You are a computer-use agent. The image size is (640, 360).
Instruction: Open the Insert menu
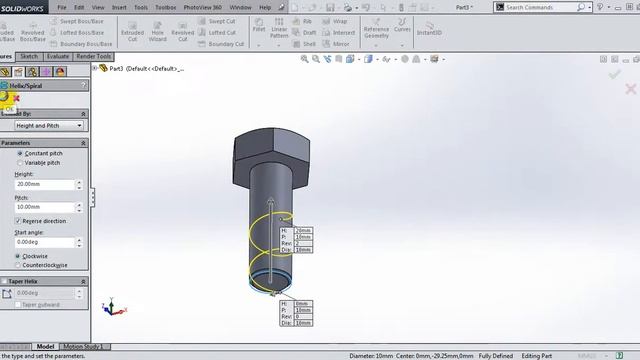(x=119, y=7)
